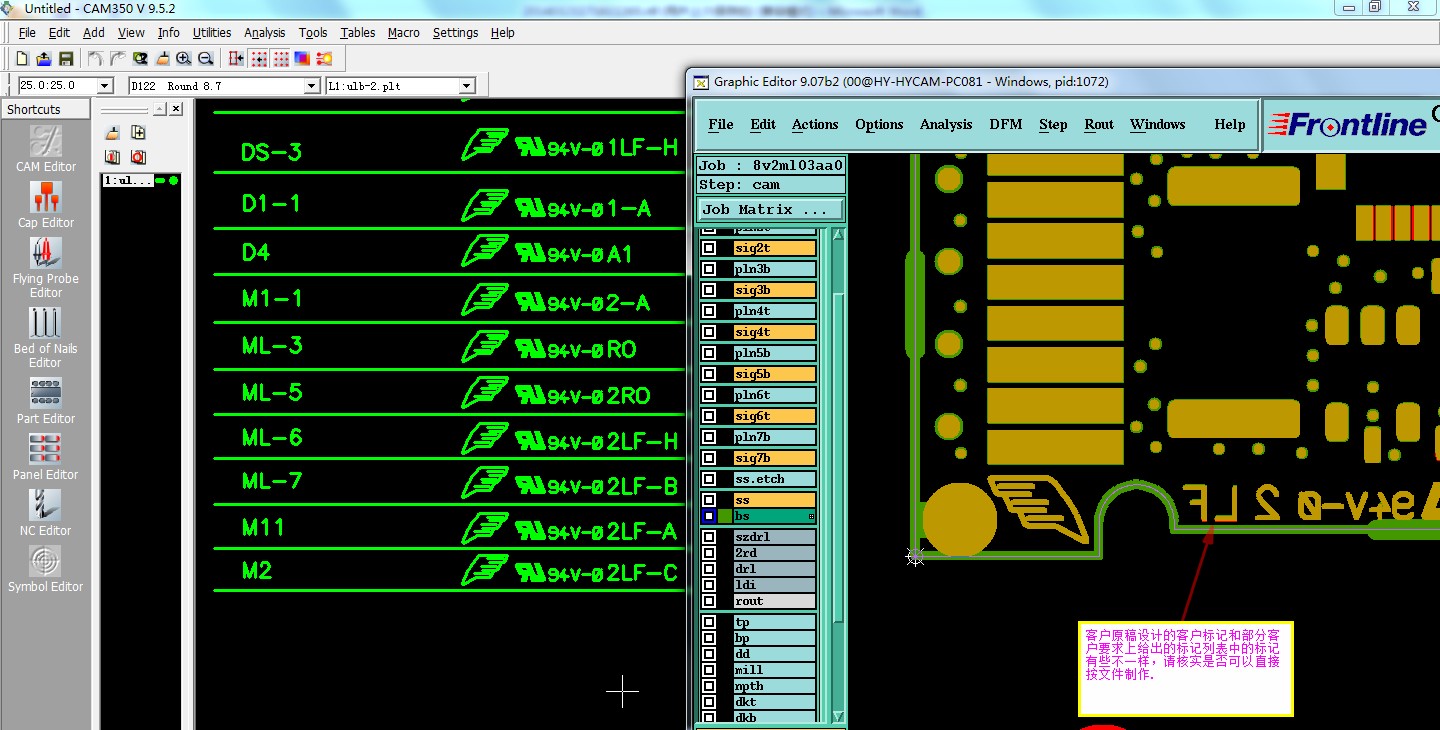
Task: Close the layer panel with X button
Action: [x=176, y=109]
